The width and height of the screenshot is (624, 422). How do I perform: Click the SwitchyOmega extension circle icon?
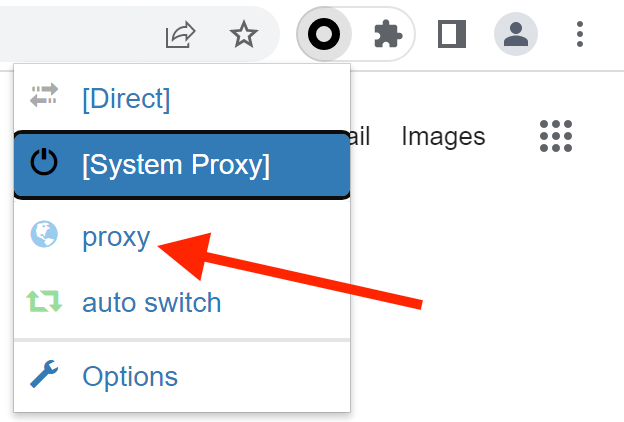(x=327, y=35)
